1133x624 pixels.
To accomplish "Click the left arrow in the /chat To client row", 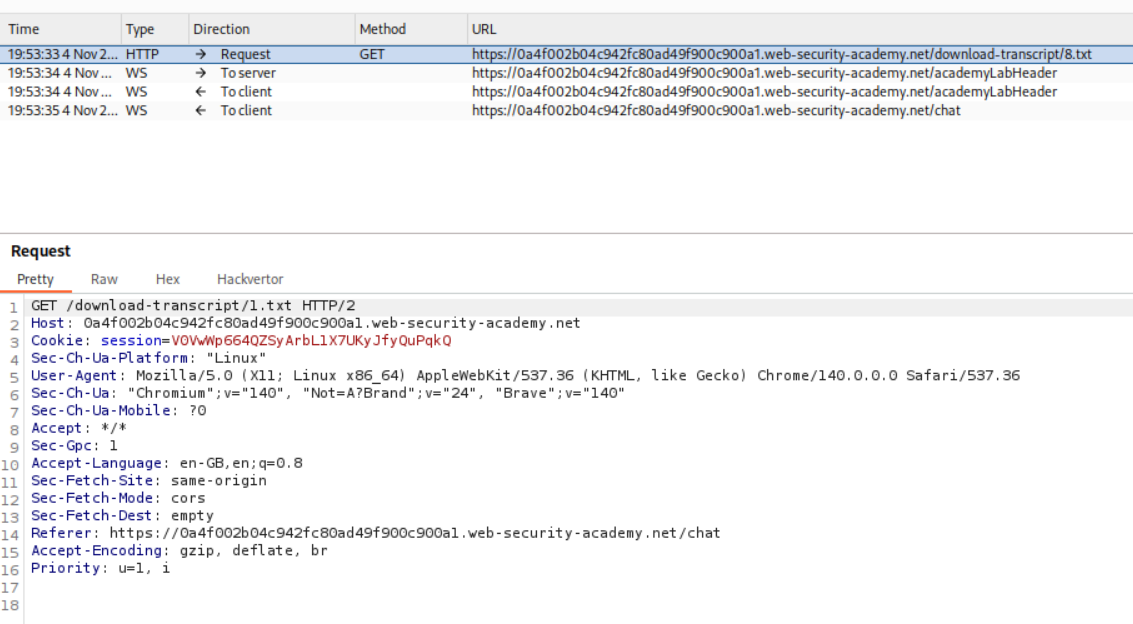I will tap(201, 110).
